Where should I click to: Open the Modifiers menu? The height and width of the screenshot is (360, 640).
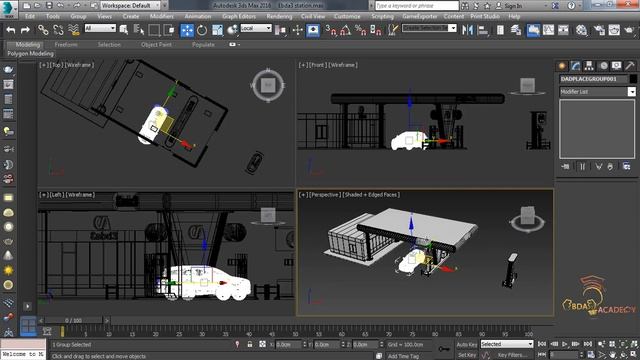pyautogui.click(x=162, y=17)
